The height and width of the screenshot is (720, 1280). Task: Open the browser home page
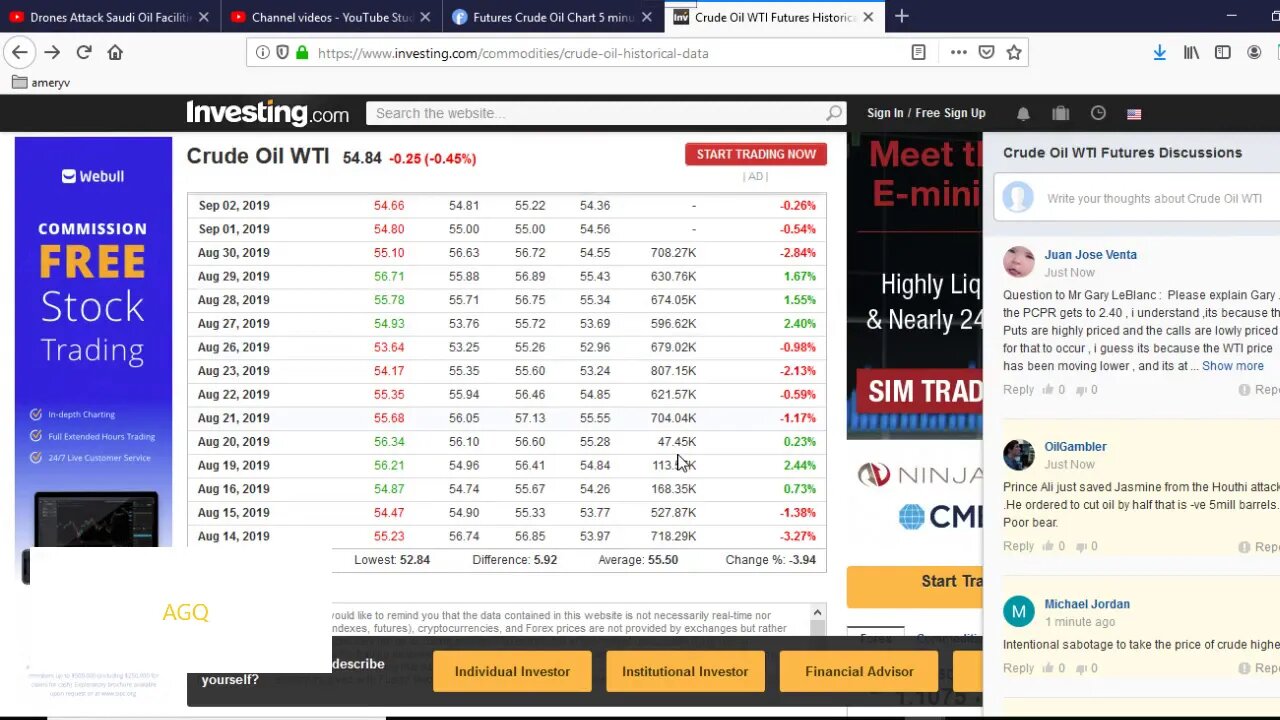[x=115, y=53]
